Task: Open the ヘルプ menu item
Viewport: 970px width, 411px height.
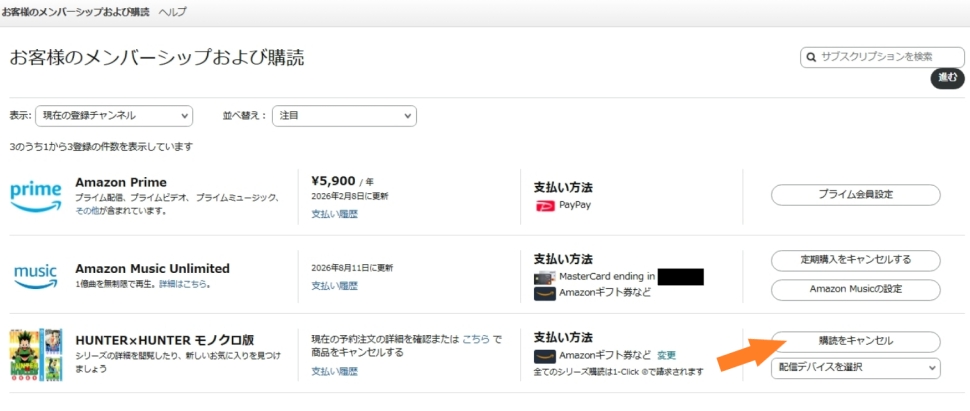Action: [x=172, y=12]
